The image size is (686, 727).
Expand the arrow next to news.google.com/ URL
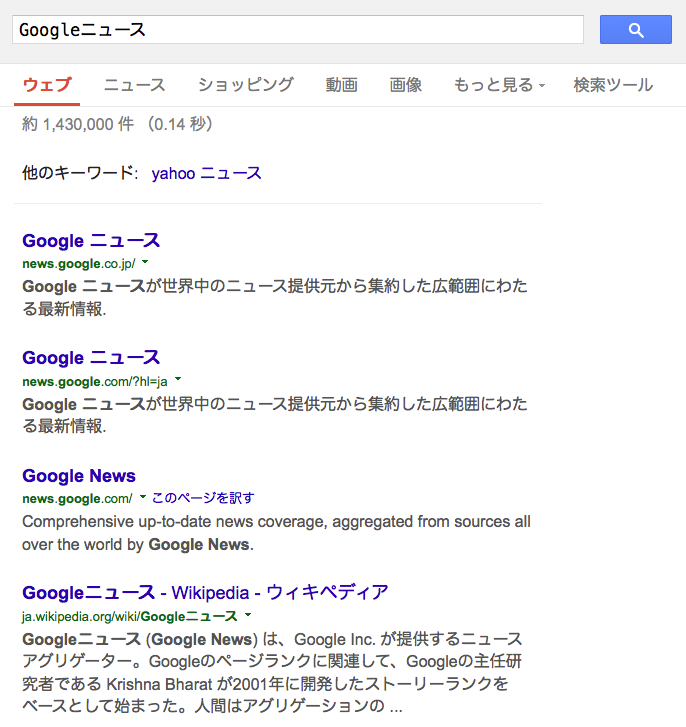tap(143, 497)
